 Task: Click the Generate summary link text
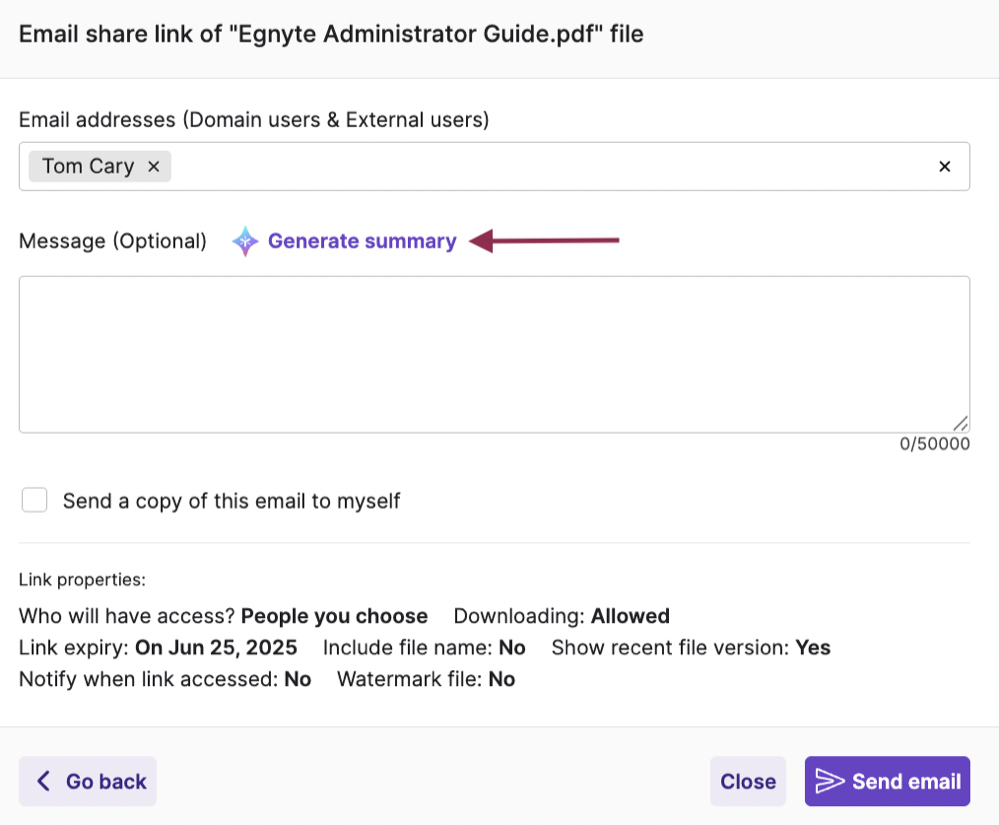tap(362, 241)
